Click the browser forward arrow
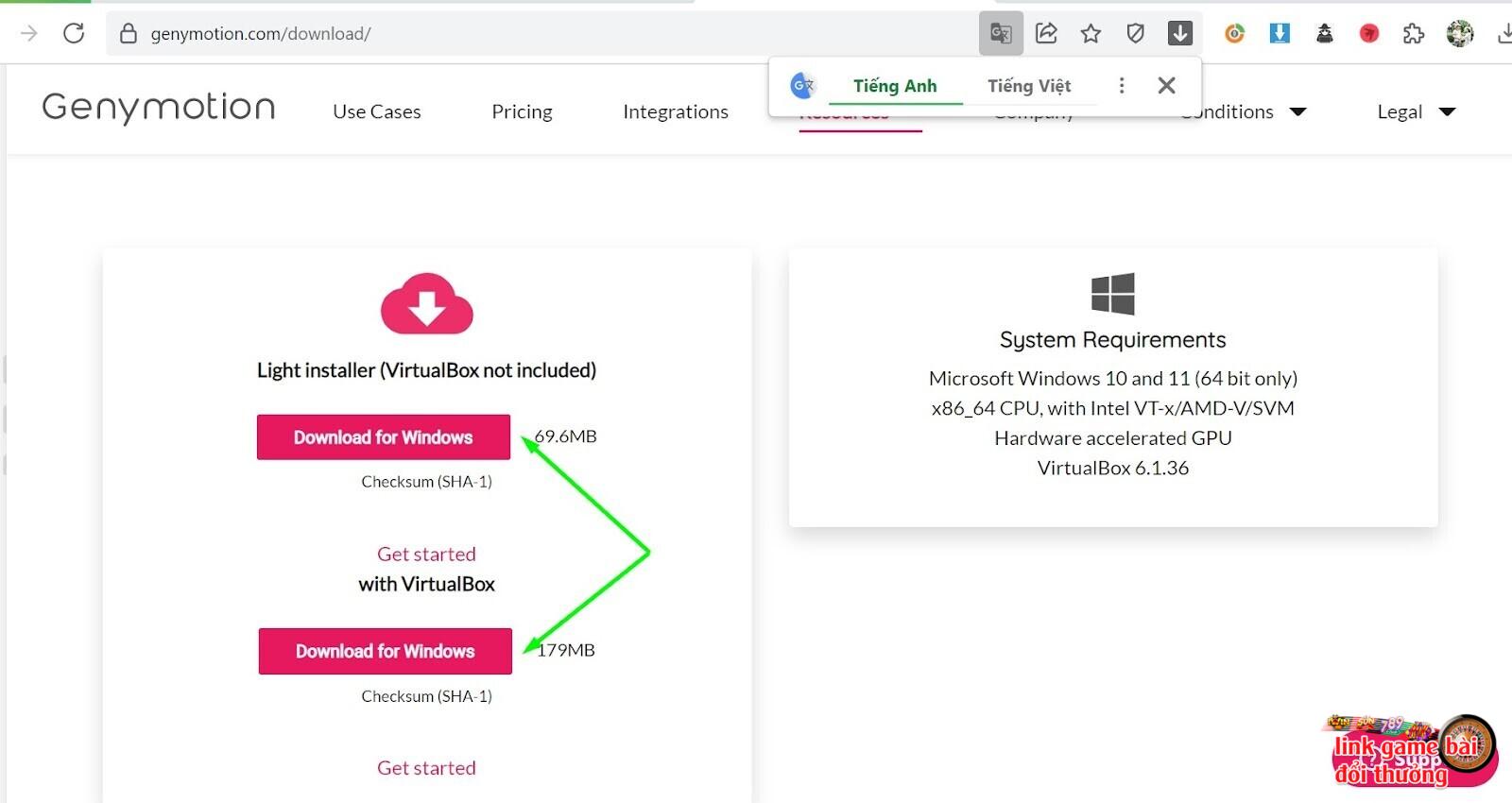The image size is (1512, 803). [x=28, y=33]
